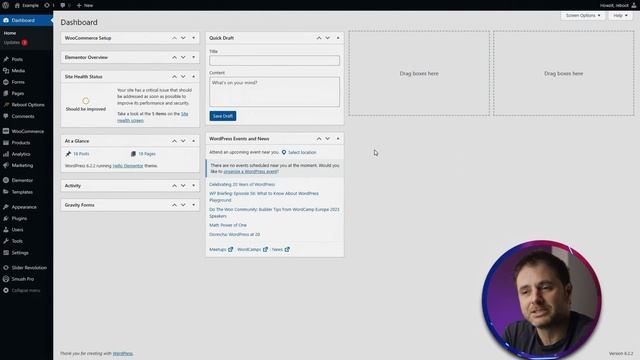
Task: Click the Settings sliders icon
Action: click(x=6, y=253)
